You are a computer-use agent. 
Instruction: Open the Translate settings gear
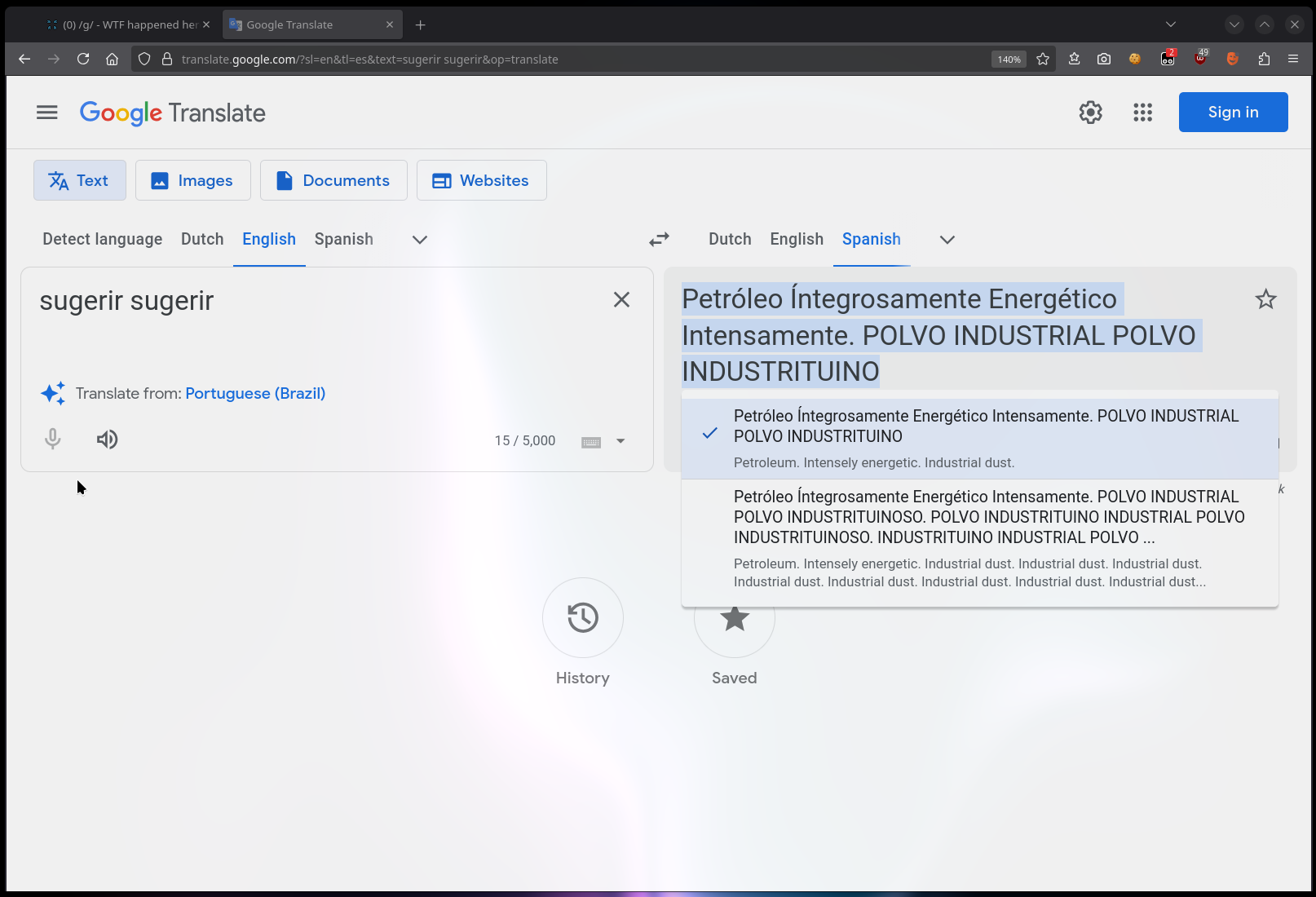click(x=1090, y=113)
